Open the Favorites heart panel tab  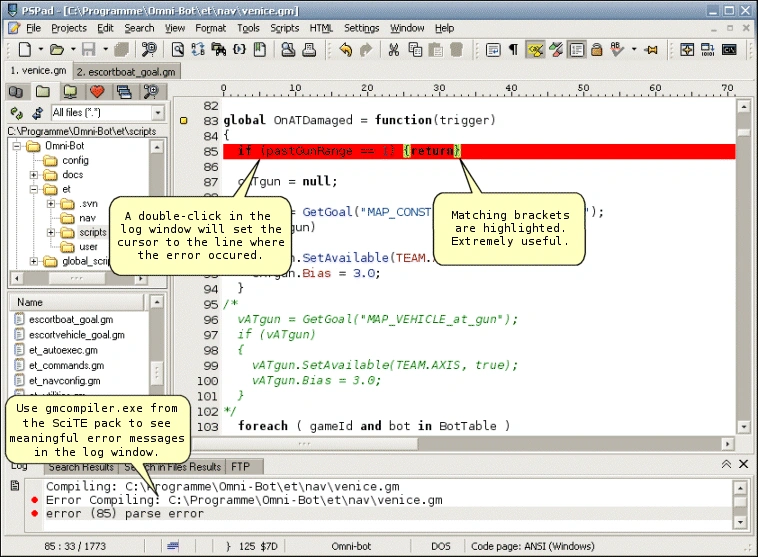click(x=97, y=92)
